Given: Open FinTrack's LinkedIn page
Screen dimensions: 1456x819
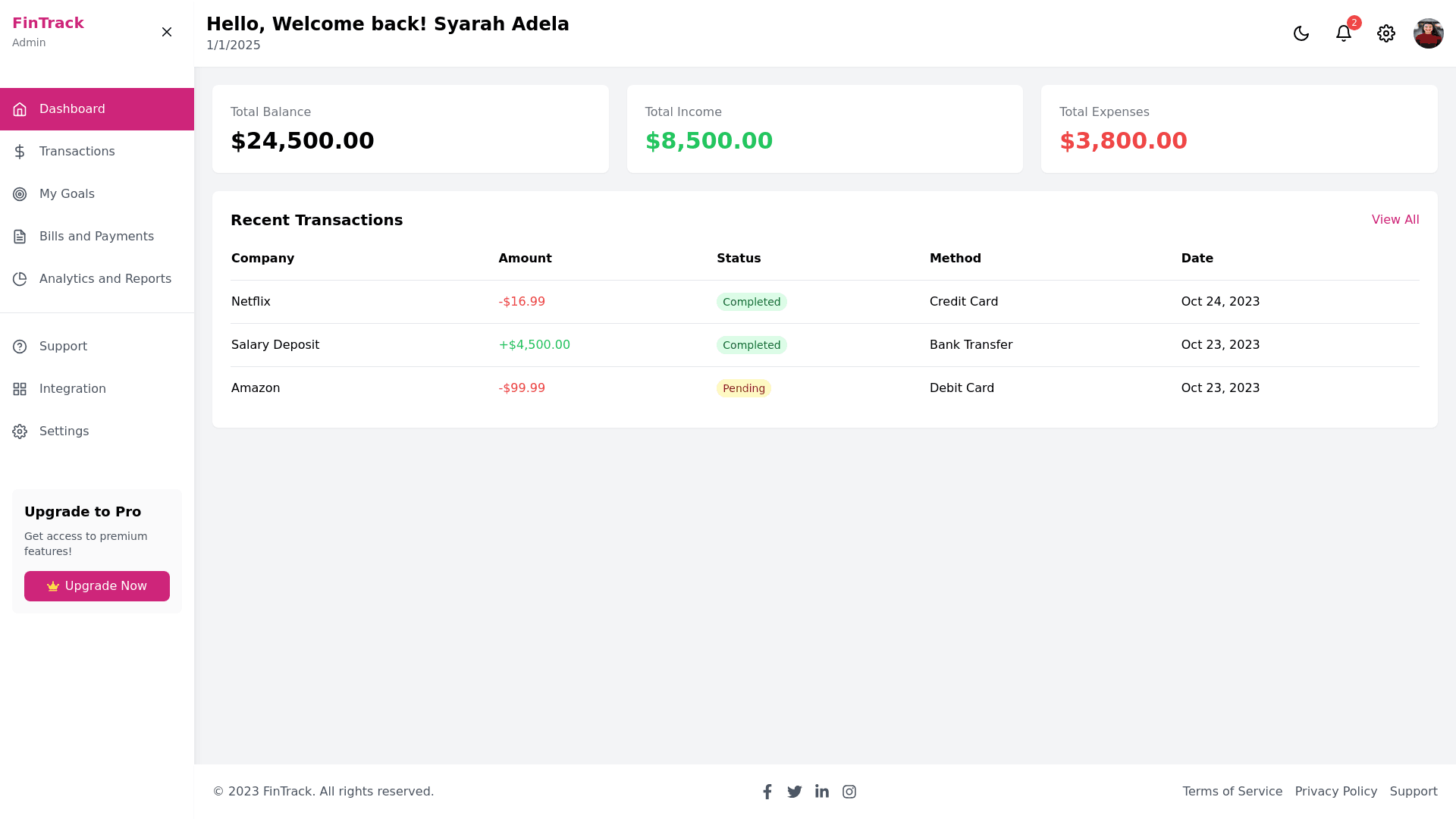Looking at the screenshot, I should (822, 791).
